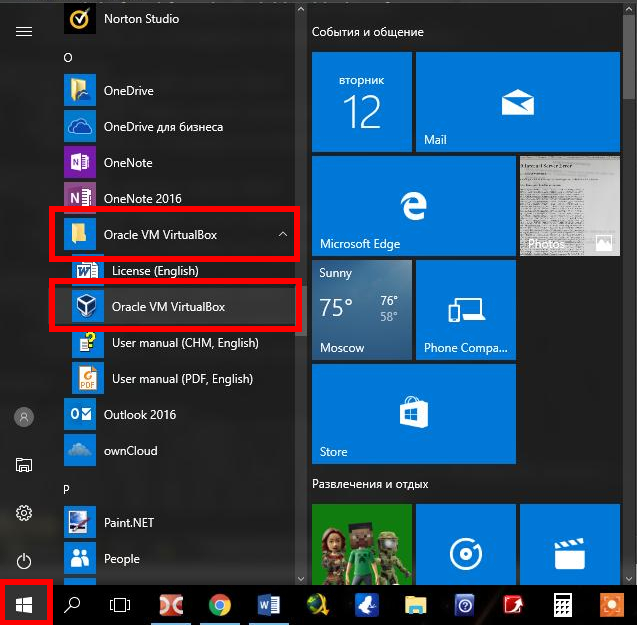Open the red arrow app on taskbar
The height and width of the screenshot is (625, 637).
point(514,605)
